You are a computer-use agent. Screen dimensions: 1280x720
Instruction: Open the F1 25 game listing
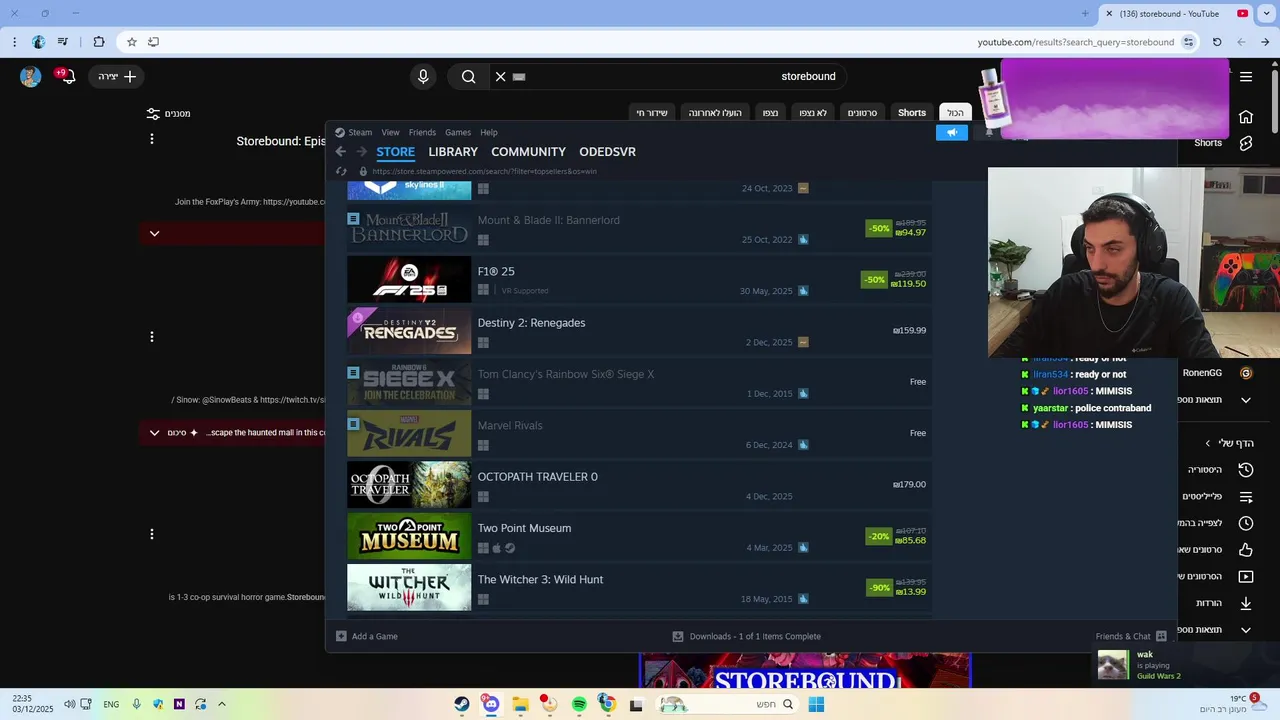coord(639,280)
